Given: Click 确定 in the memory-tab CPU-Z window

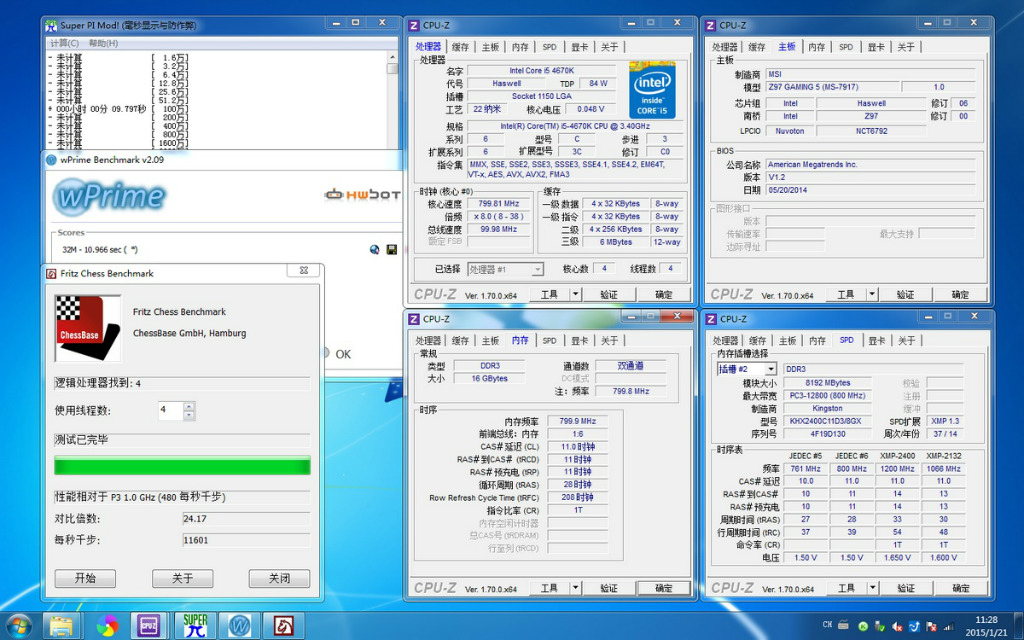Looking at the screenshot, I should [664, 588].
